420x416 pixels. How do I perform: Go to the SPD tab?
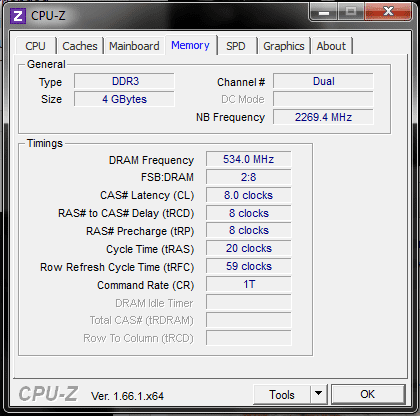(236, 46)
